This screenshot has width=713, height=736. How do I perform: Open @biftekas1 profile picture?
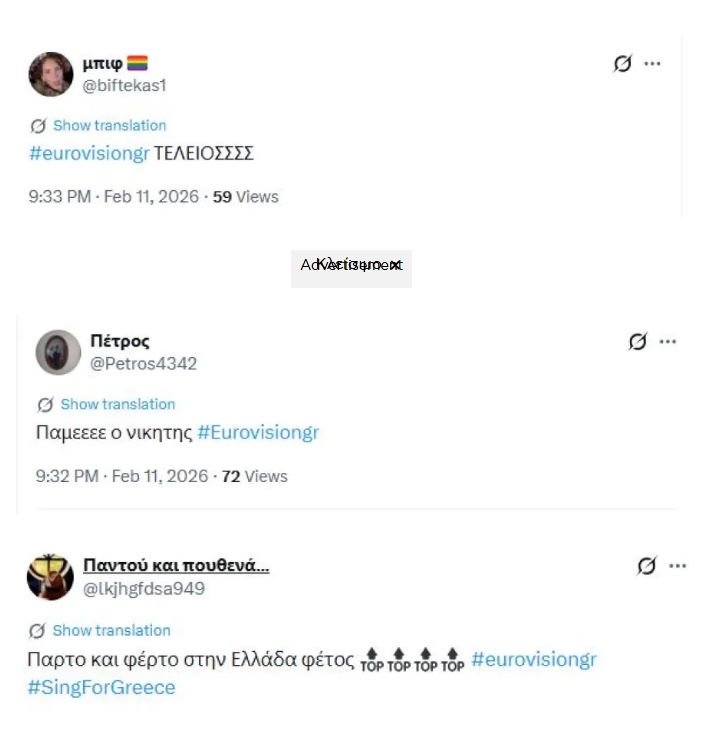tap(51, 74)
